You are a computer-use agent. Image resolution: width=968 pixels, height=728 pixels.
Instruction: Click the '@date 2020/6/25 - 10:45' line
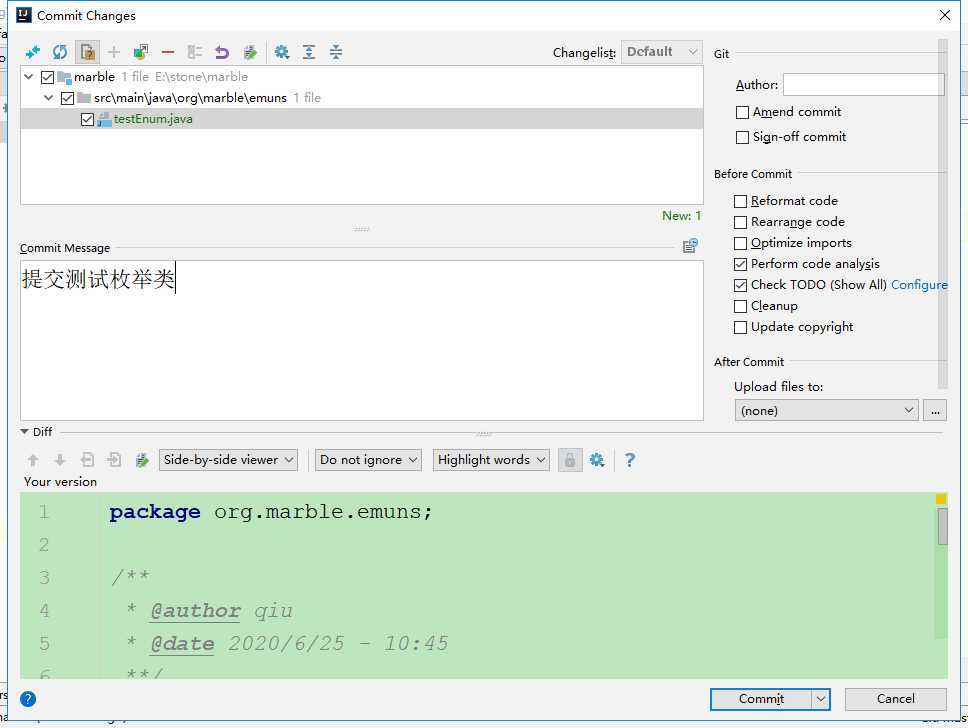coord(287,643)
